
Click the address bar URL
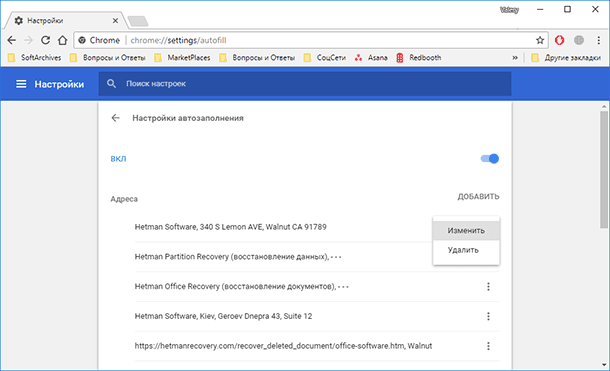(179, 40)
